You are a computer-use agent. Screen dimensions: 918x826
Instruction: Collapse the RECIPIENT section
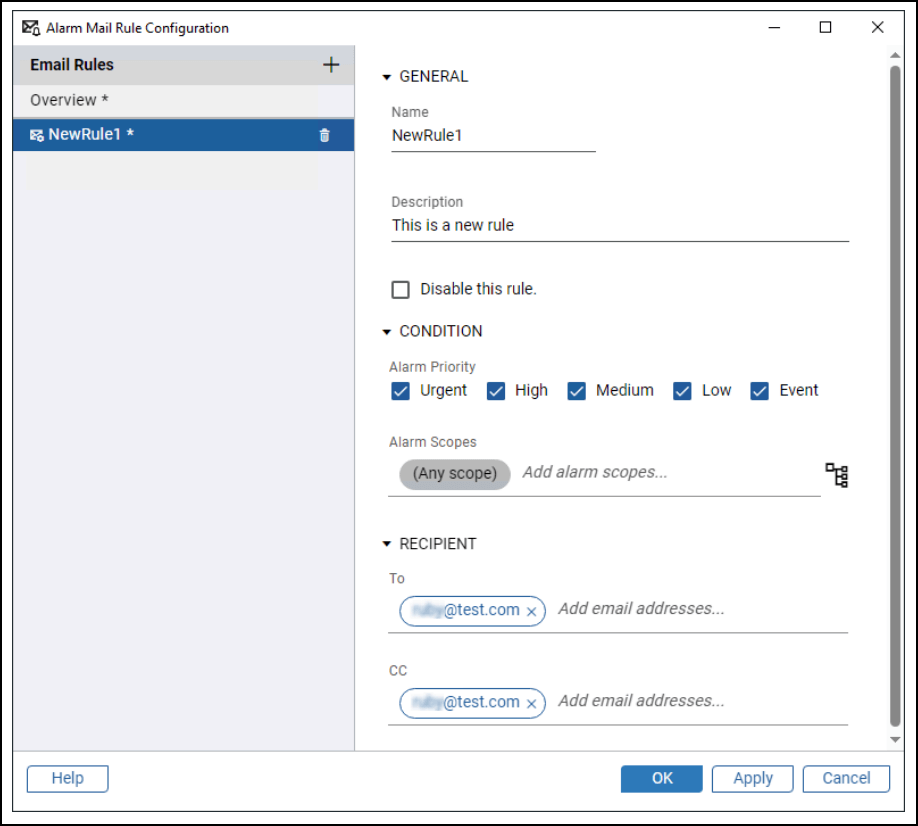click(387, 545)
